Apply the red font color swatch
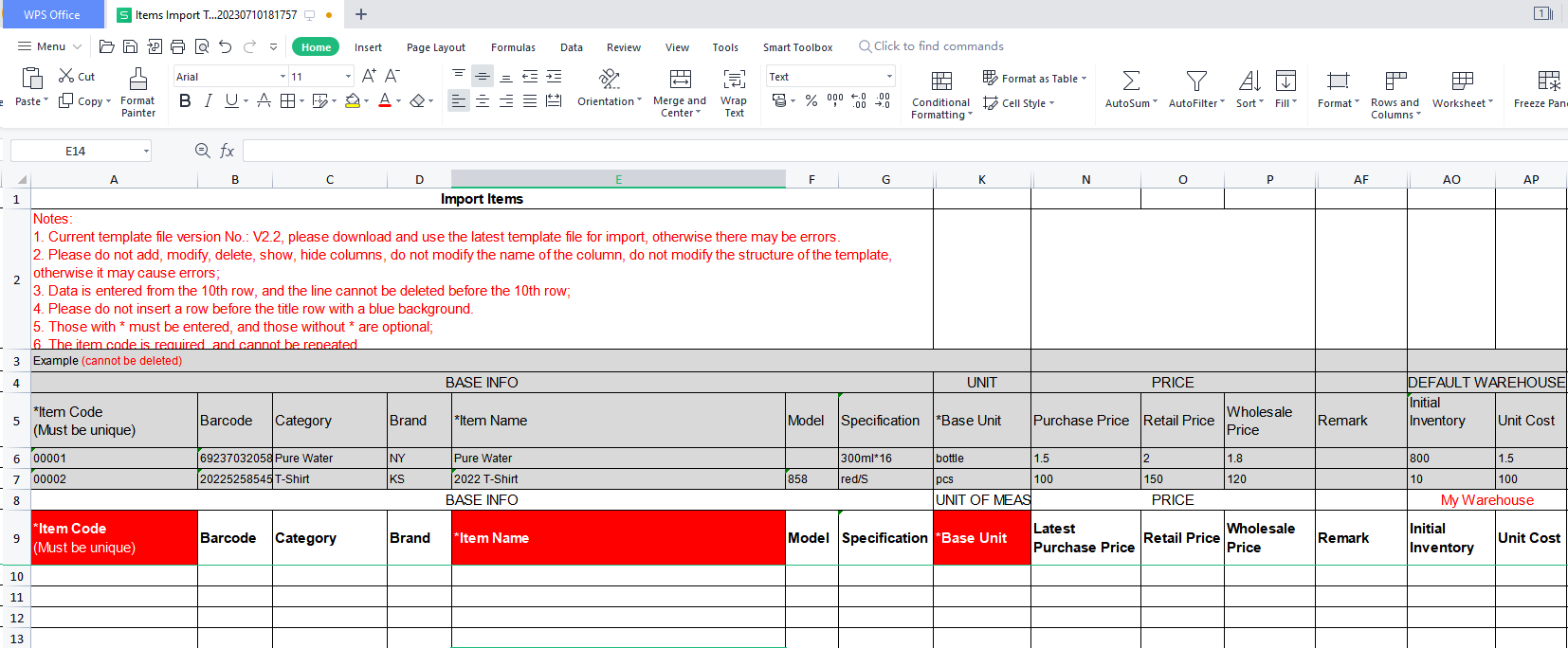1568x648 pixels. pos(385,100)
